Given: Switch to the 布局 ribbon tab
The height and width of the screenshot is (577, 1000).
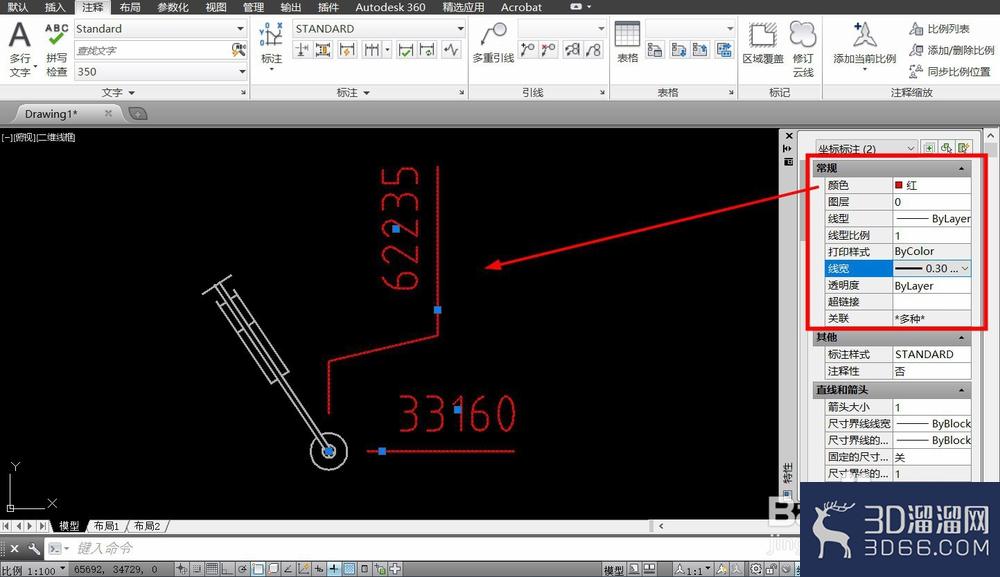Looking at the screenshot, I should coord(130,7).
